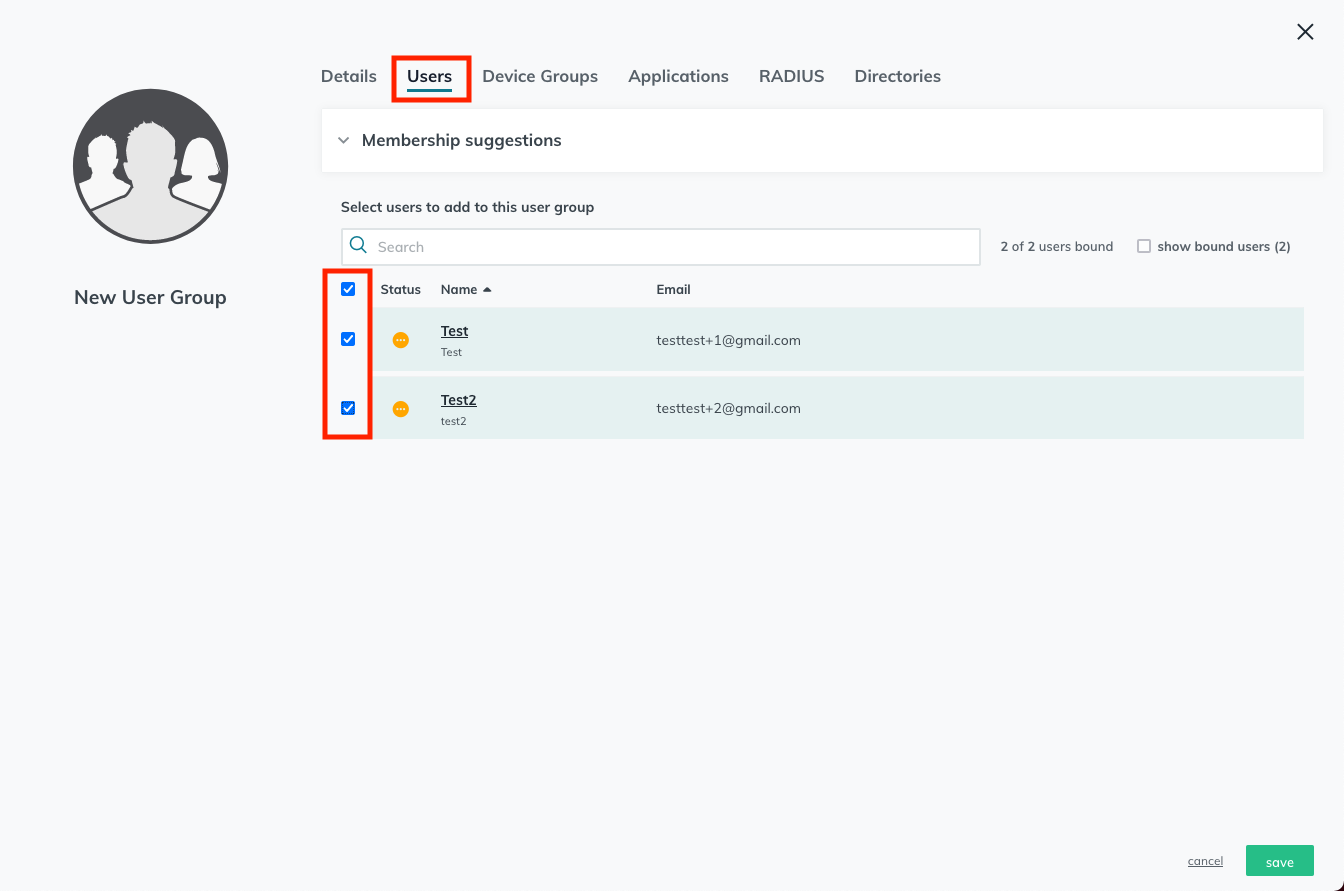The height and width of the screenshot is (891, 1344).
Task: Click the Name sort arrow icon
Action: click(487, 290)
